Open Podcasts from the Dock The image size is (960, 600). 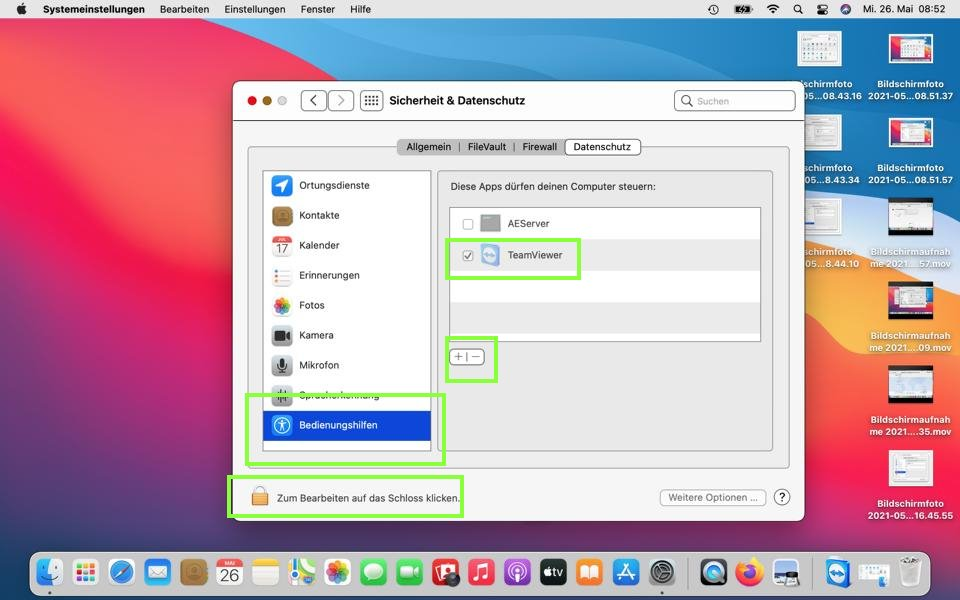(x=517, y=573)
